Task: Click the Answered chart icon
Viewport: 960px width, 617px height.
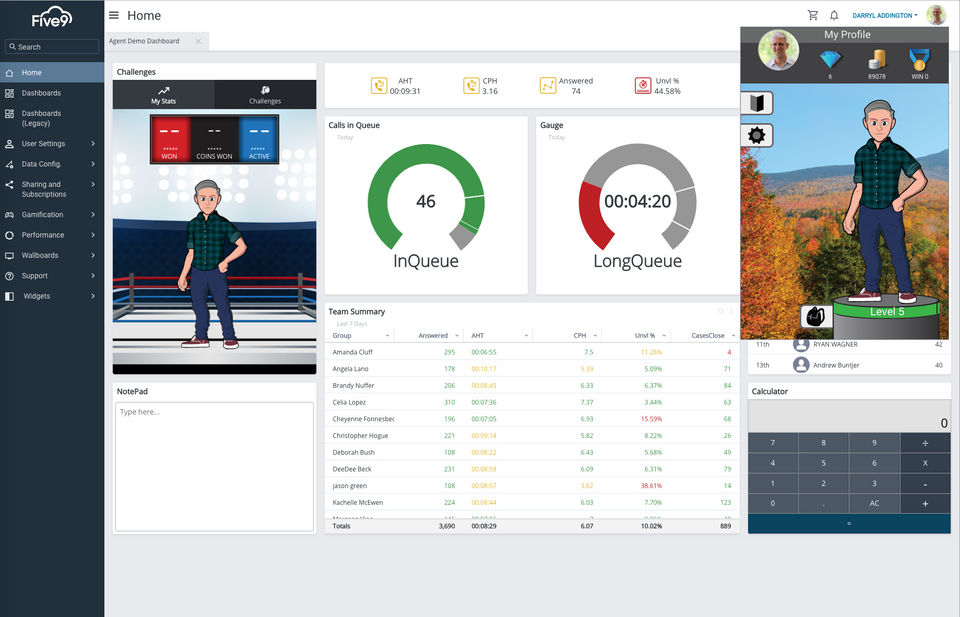Action: pos(547,86)
